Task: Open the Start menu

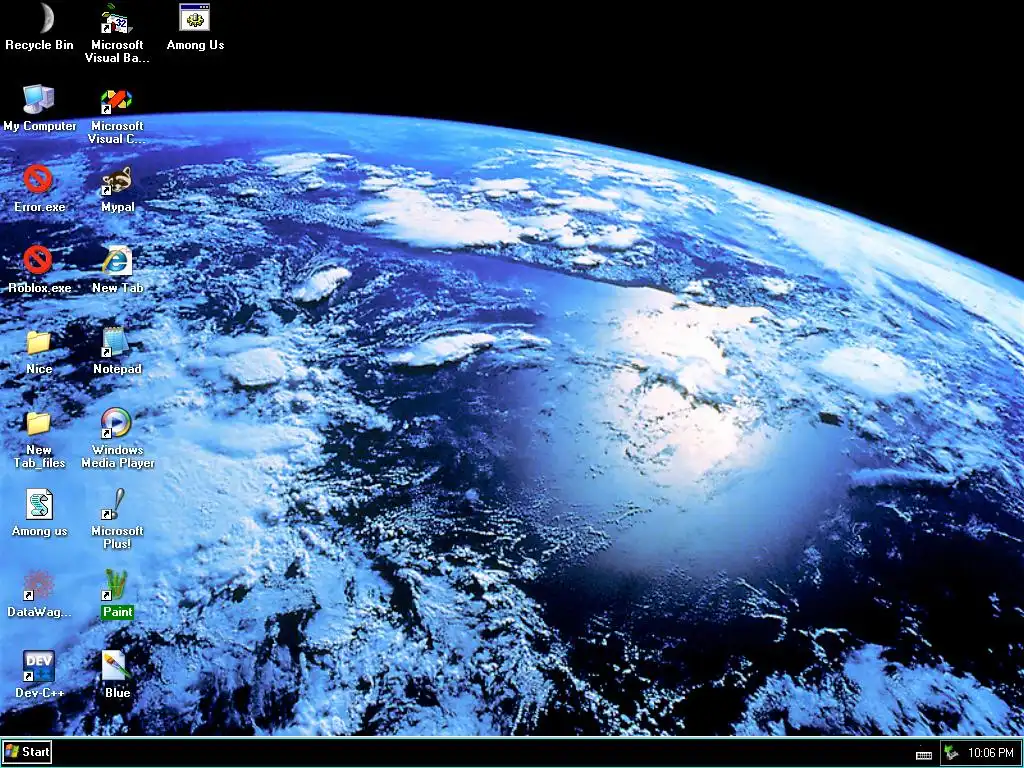Action: 27,752
